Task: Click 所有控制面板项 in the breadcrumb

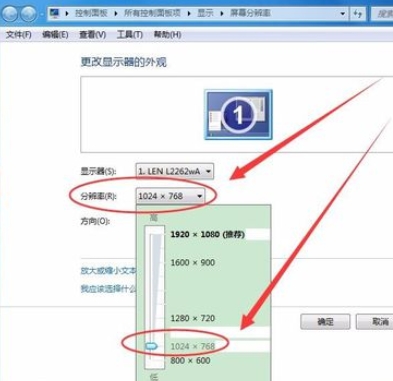Action: [152, 13]
